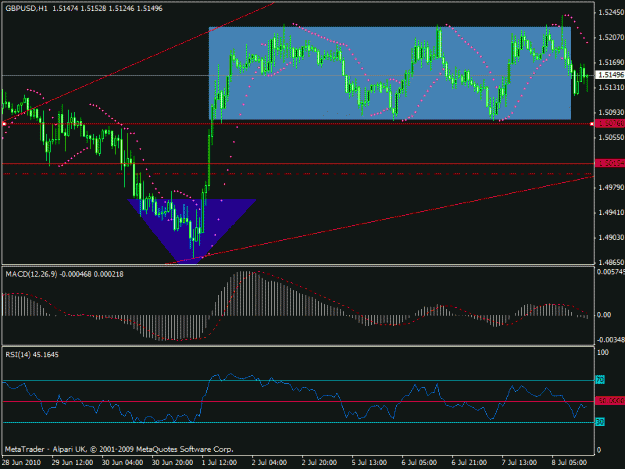Click the time label 2 Jul 20:00

click(319, 462)
